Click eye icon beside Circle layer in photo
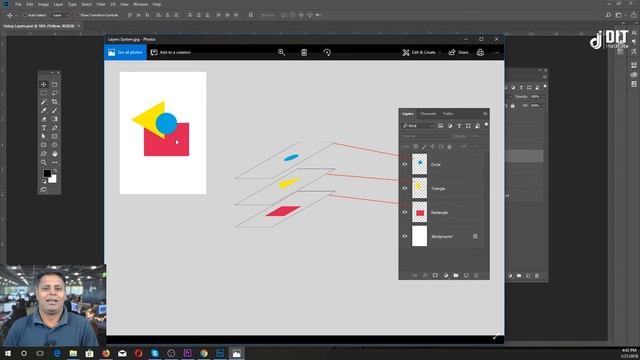The height and width of the screenshot is (360, 640). (404, 164)
